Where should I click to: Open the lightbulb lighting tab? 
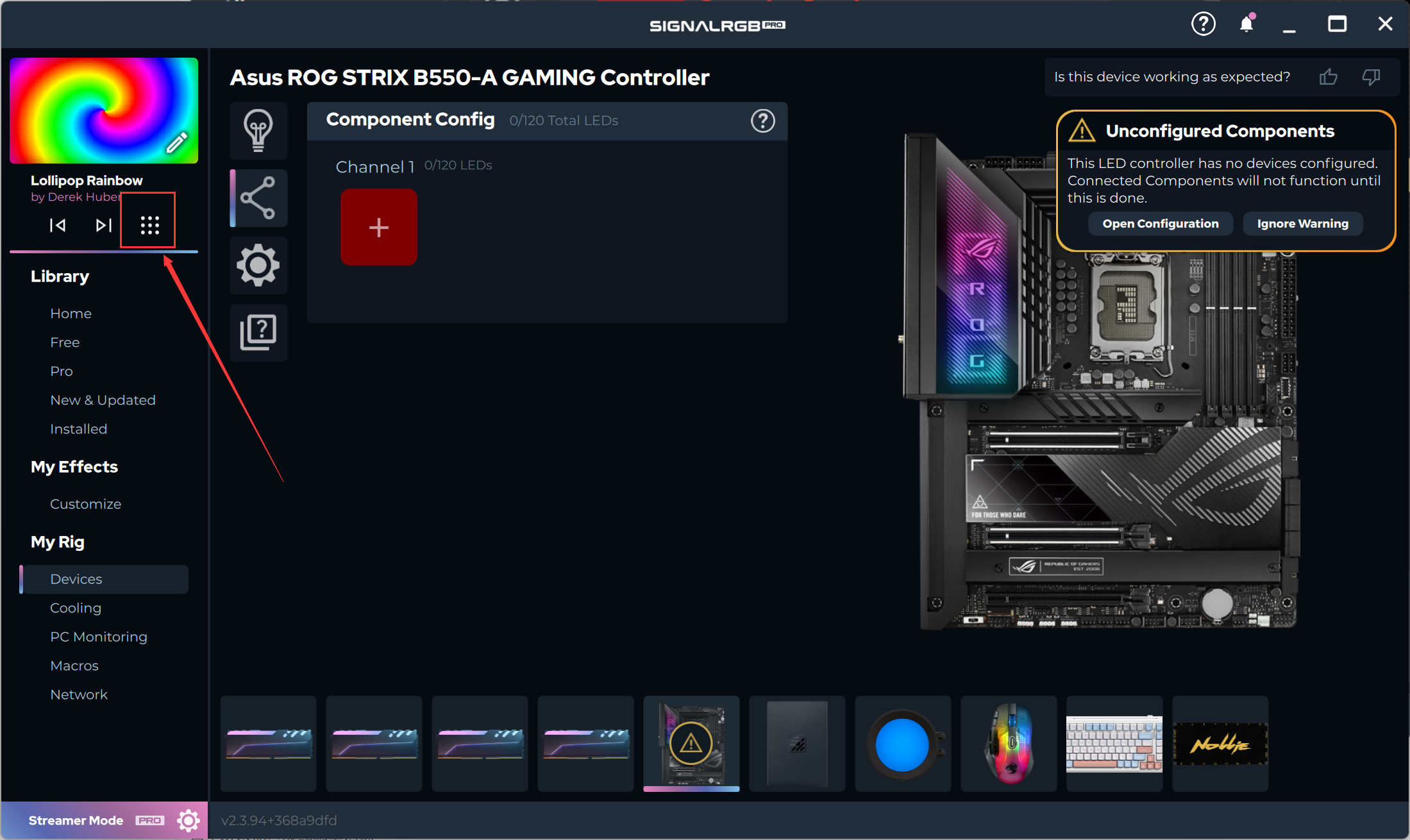pos(258,131)
